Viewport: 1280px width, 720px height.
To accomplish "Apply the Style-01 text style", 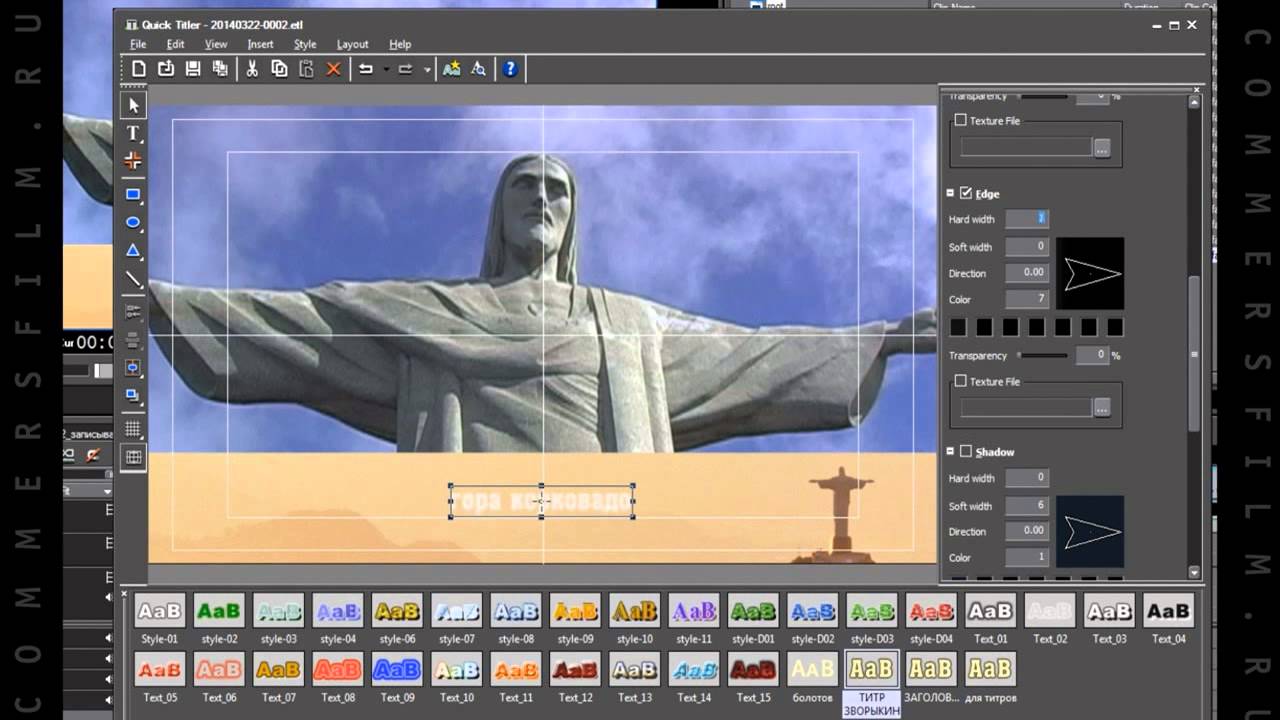I will [x=160, y=610].
